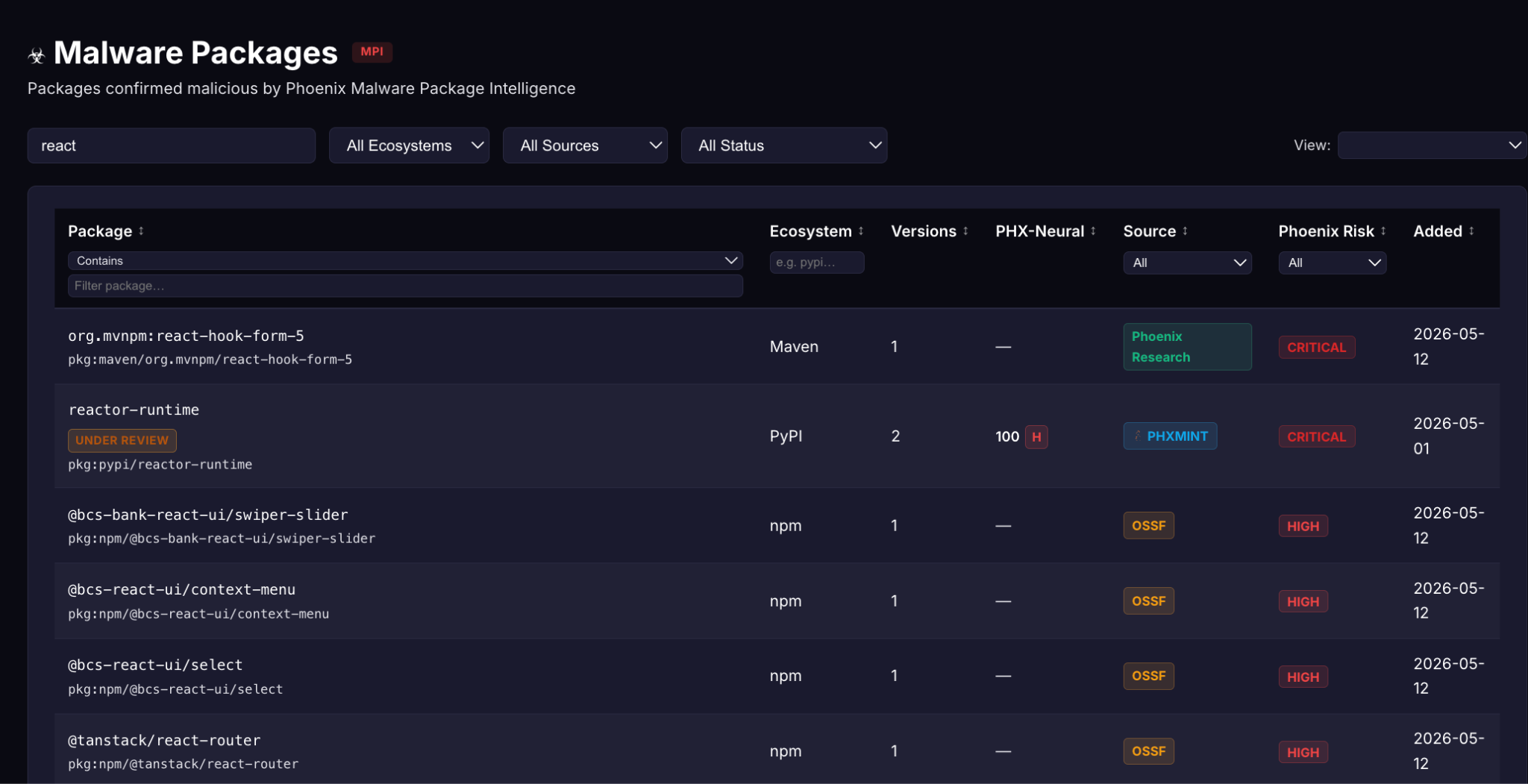This screenshot has height=784, width=1528.
Task: Click the search box containing react
Action: (172, 145)
